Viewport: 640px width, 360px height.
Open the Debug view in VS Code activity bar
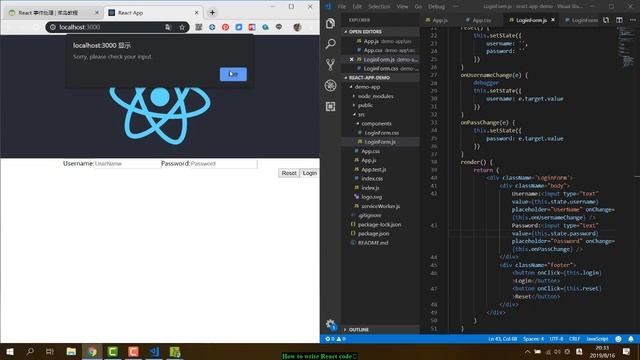tap(331, 85)
